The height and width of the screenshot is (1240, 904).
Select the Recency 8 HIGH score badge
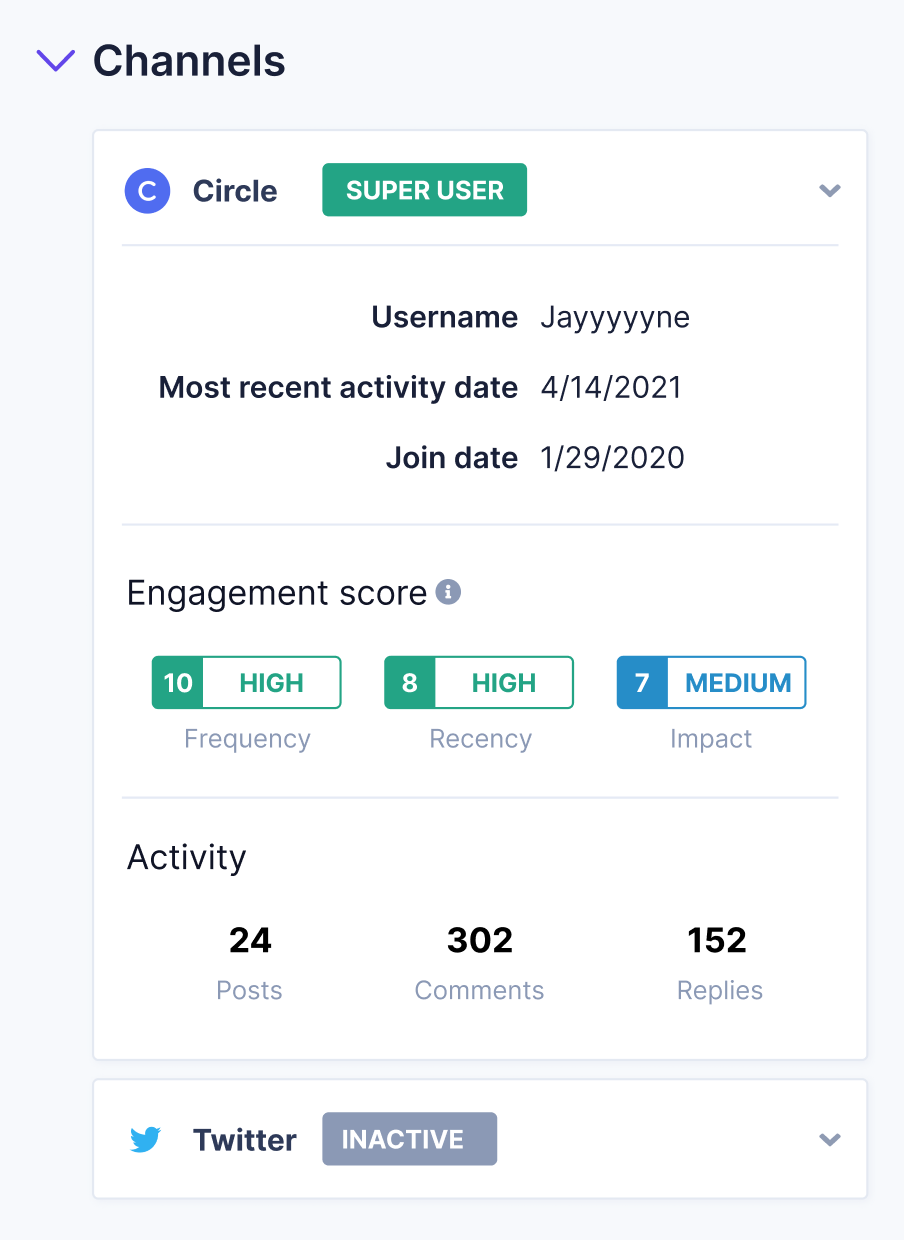click(479, 683)
